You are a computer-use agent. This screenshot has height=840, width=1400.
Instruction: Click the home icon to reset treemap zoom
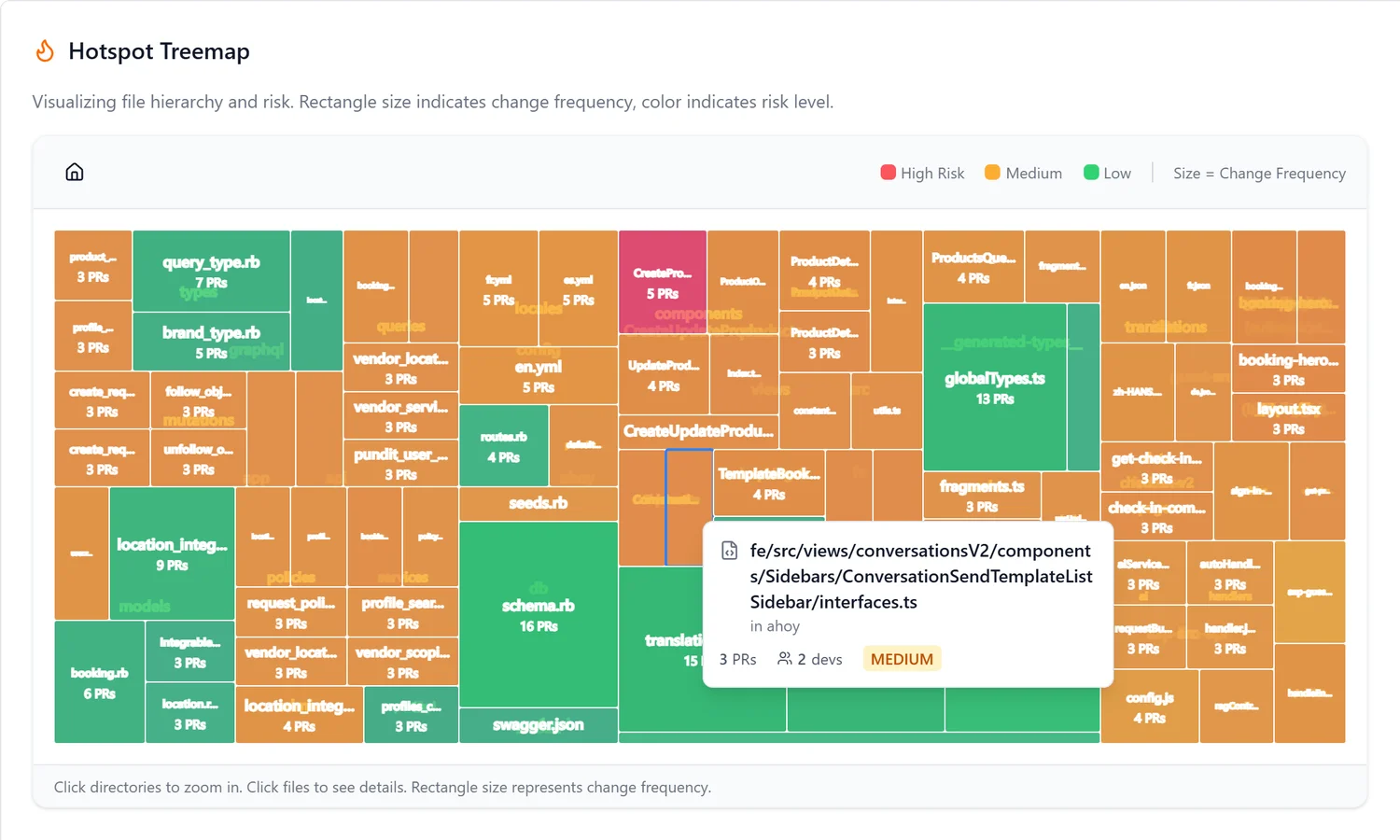(74, 172)
